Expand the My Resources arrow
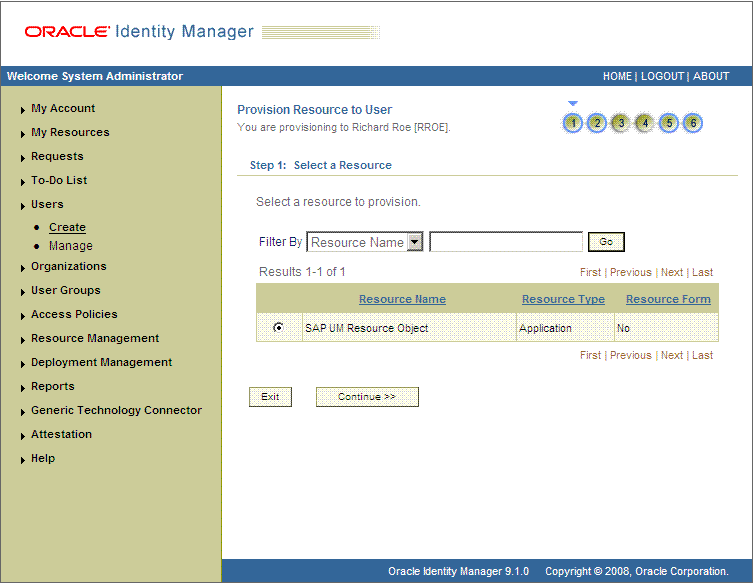This screenshot has height=583, width=753. [x=23, y=134]
